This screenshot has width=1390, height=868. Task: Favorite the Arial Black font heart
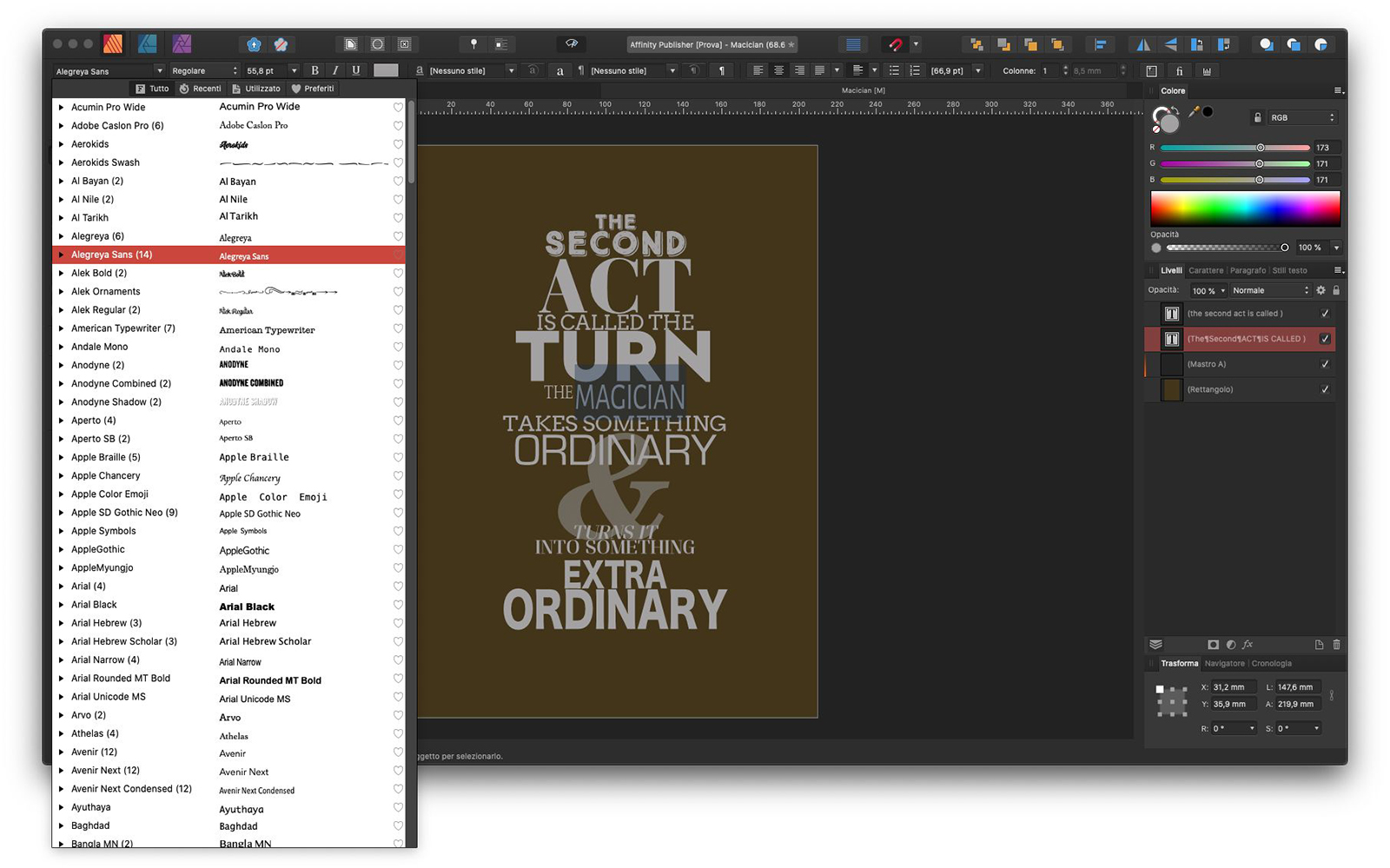click(x=398, y=606)
